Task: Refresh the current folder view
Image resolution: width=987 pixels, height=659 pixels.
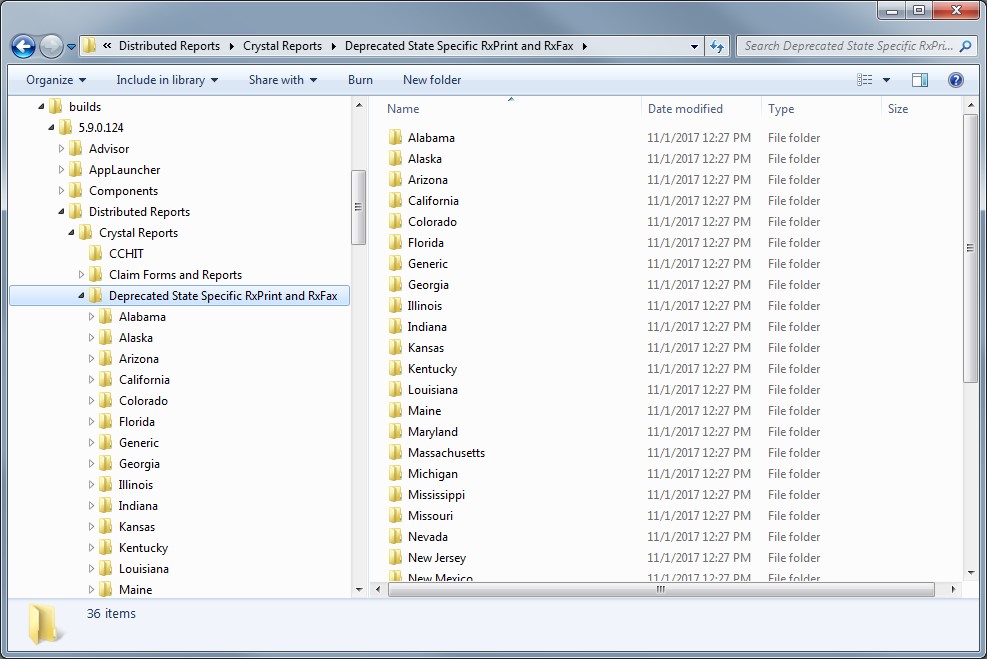Action: point(718,45)
